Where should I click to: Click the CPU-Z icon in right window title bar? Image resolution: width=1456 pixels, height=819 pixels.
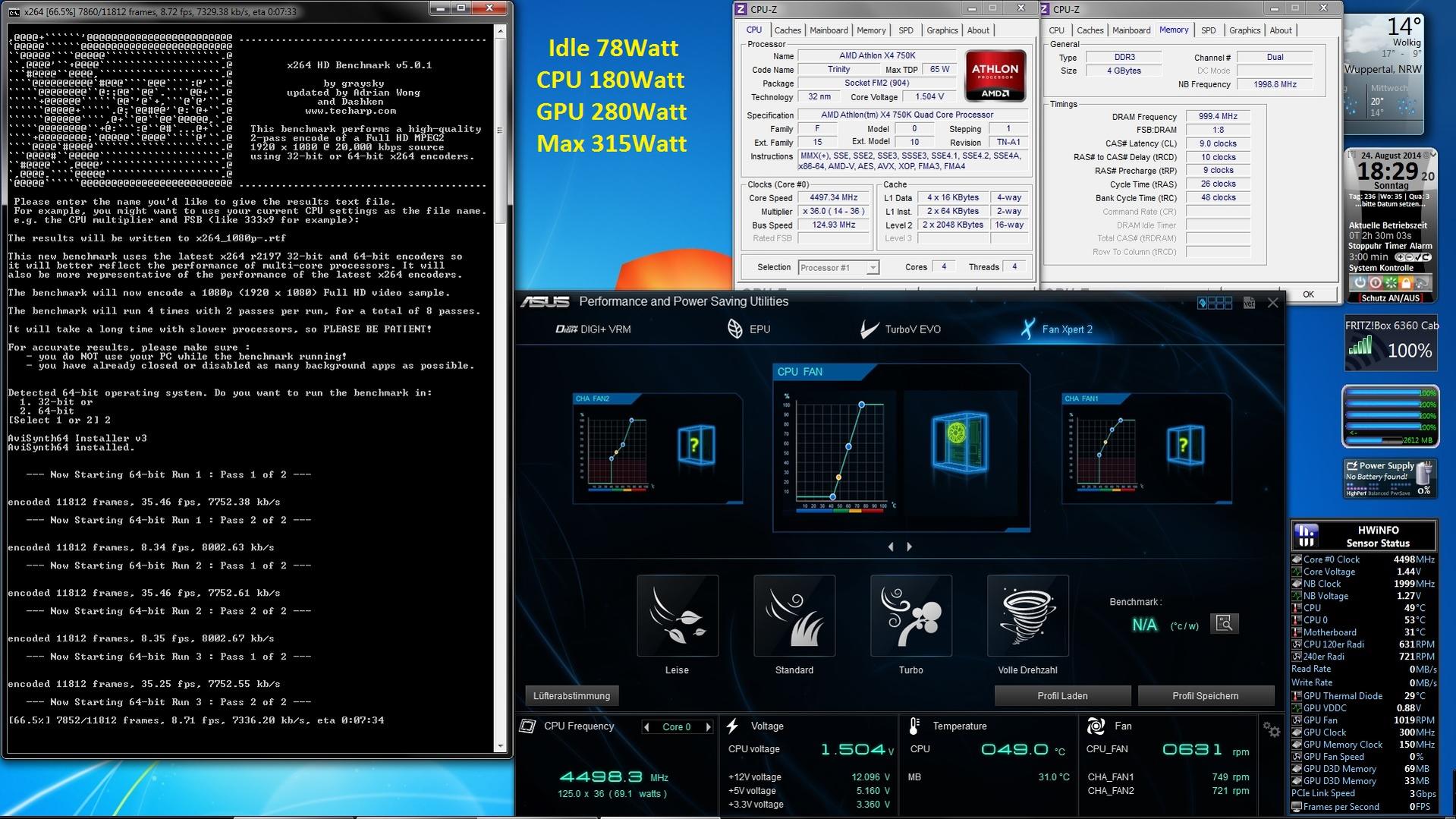(1044, 9)
